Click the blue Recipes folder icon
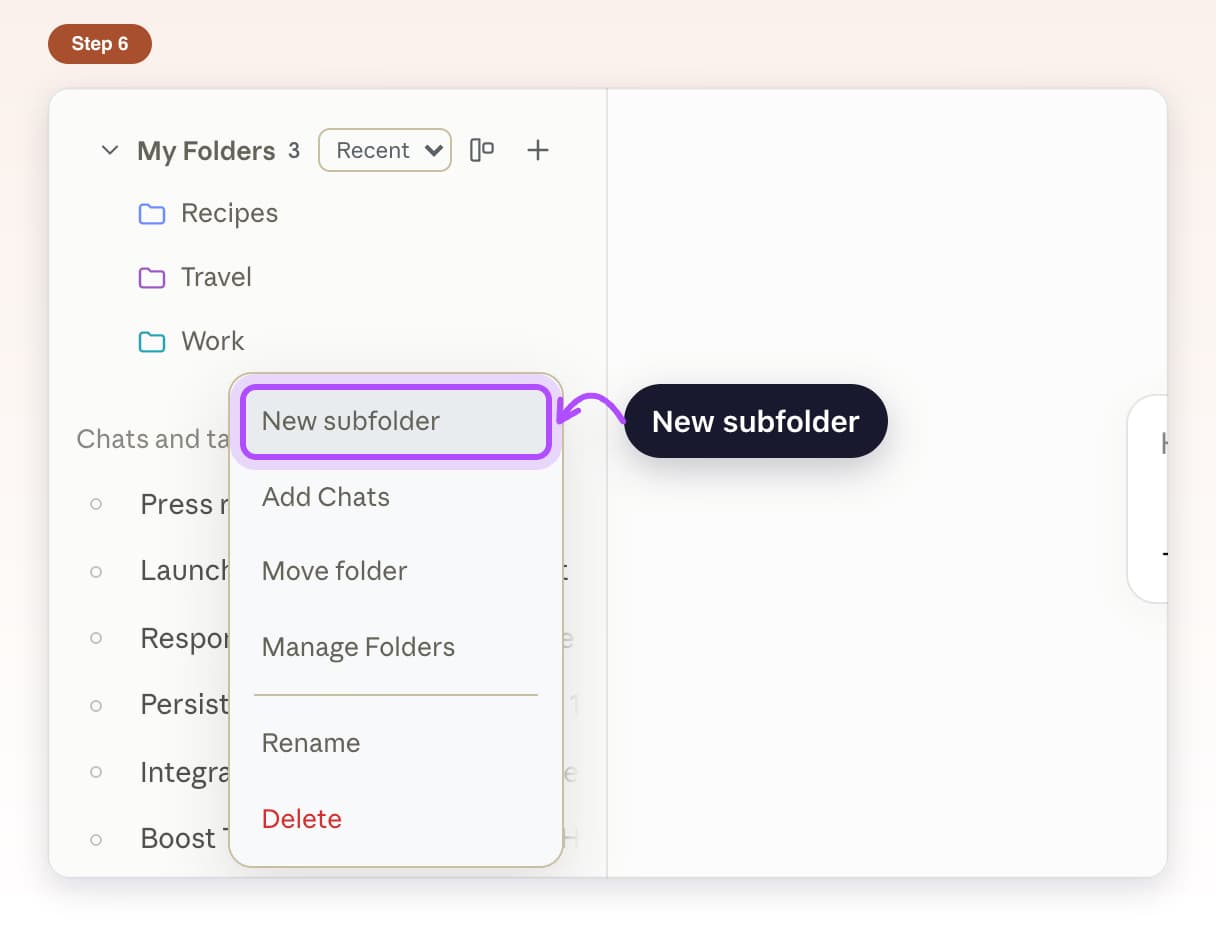Image resolution: width=1216 pixels, height=926 pixels. [152, 213]
